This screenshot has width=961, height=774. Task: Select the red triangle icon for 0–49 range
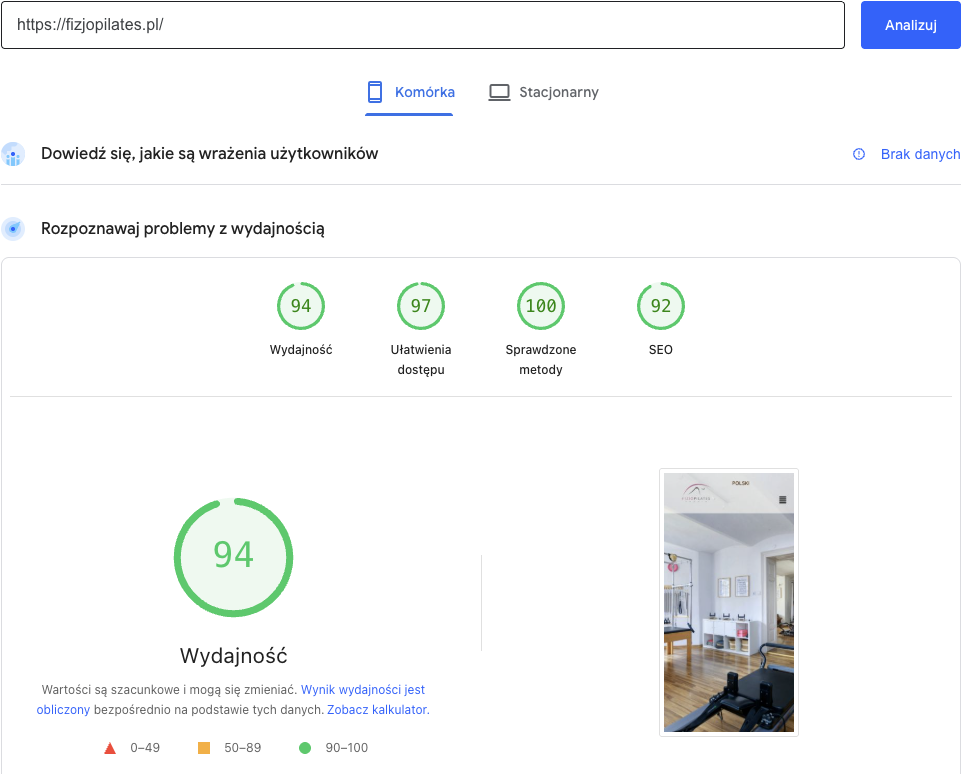point(109,747)
